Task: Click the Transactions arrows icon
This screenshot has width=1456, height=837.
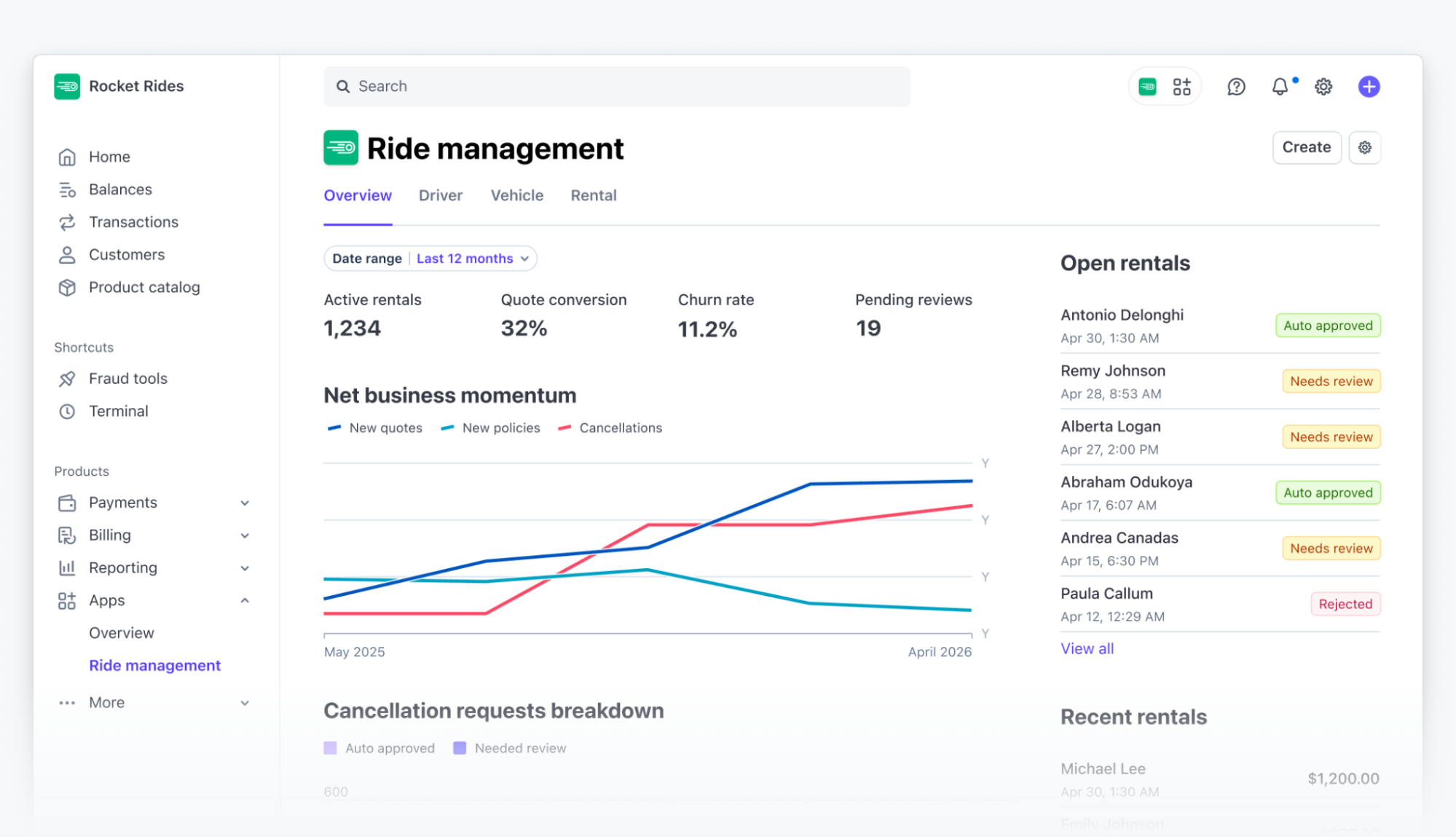Action: [x=67, y=222]
